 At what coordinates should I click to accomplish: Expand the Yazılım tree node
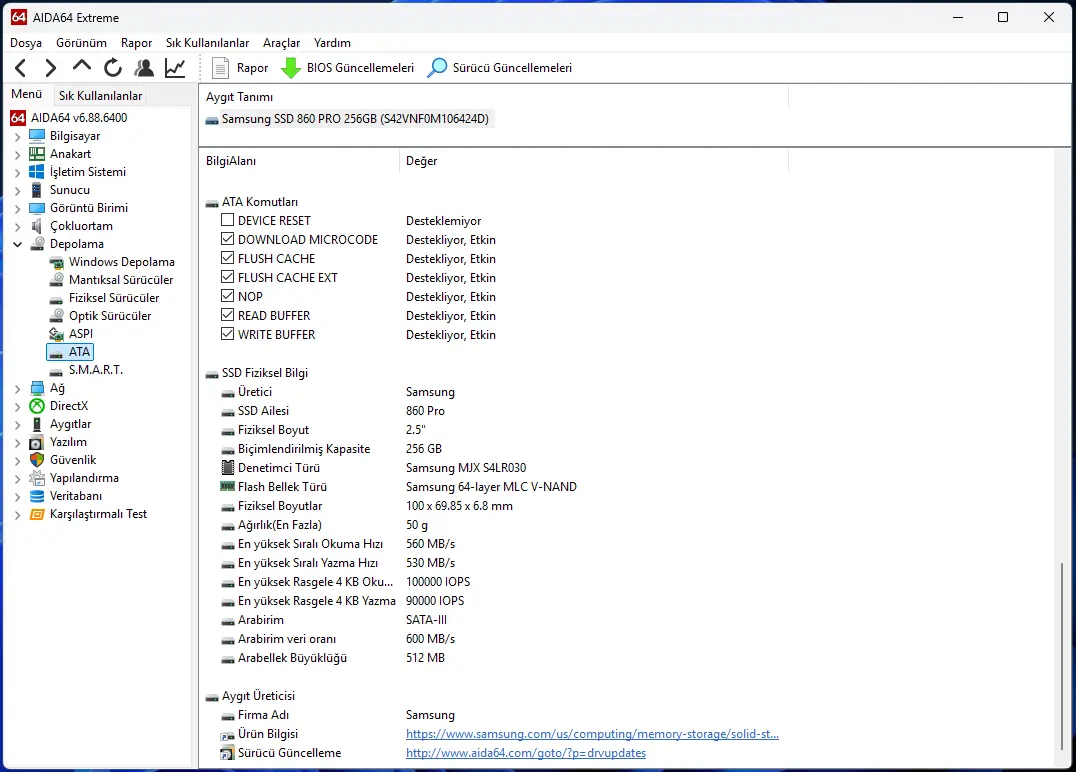(x=18, y=443)
